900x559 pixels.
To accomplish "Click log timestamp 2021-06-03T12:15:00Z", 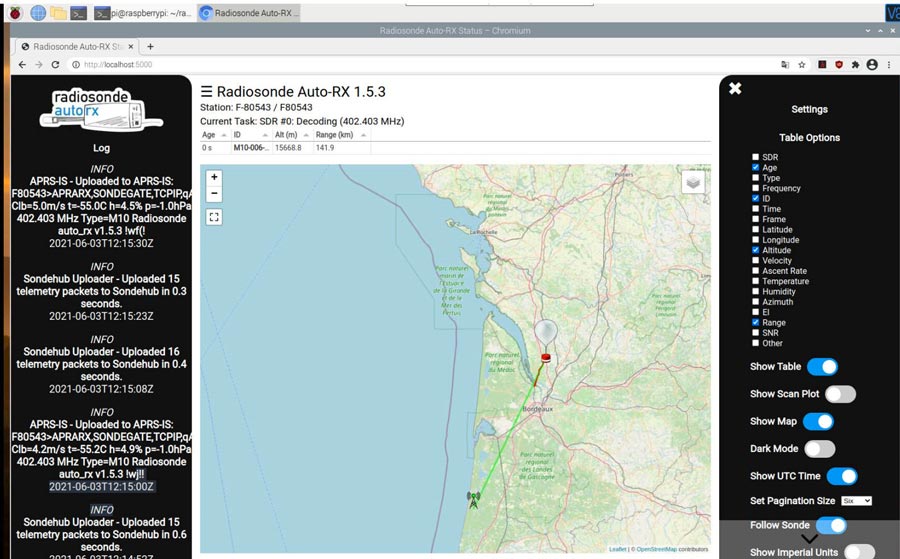I will coord(101,487).
